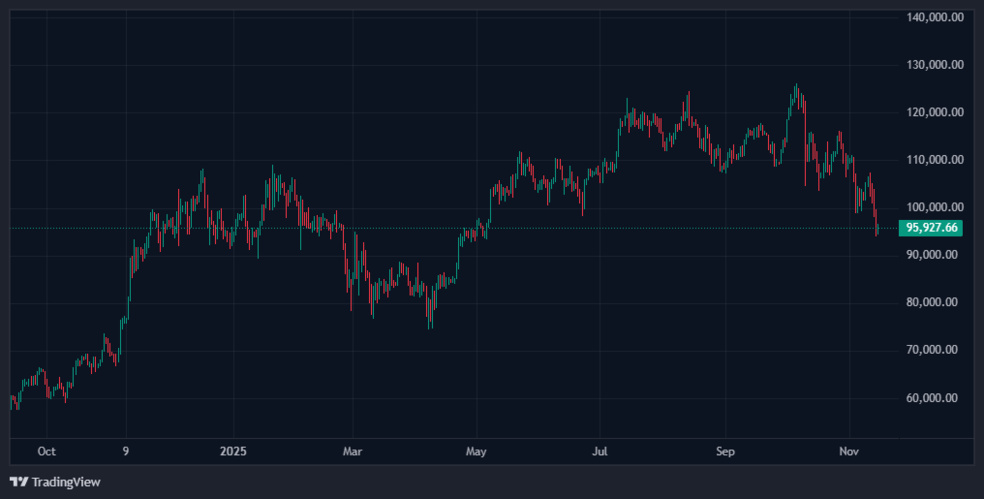Click the 70,000.00 price axis label
This screenshot has width=984, height=499.
point(935,350)
